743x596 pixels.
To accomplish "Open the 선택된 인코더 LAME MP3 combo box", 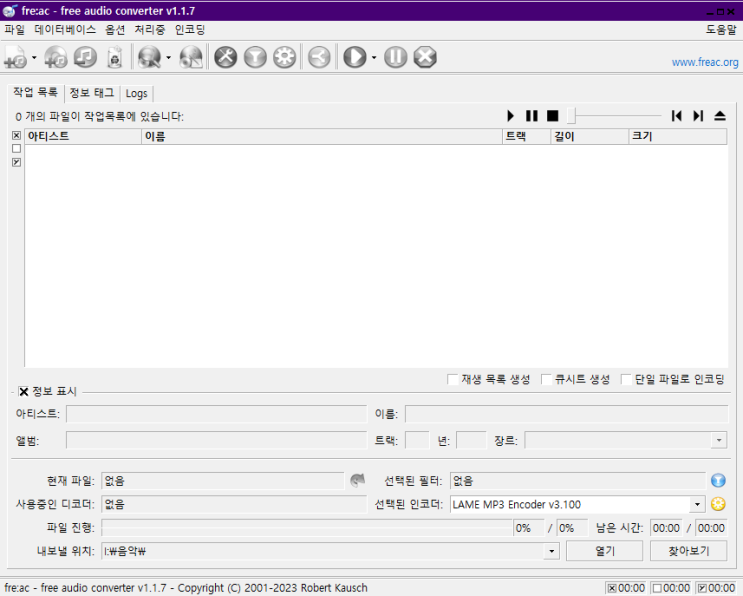I will [577, 505].
